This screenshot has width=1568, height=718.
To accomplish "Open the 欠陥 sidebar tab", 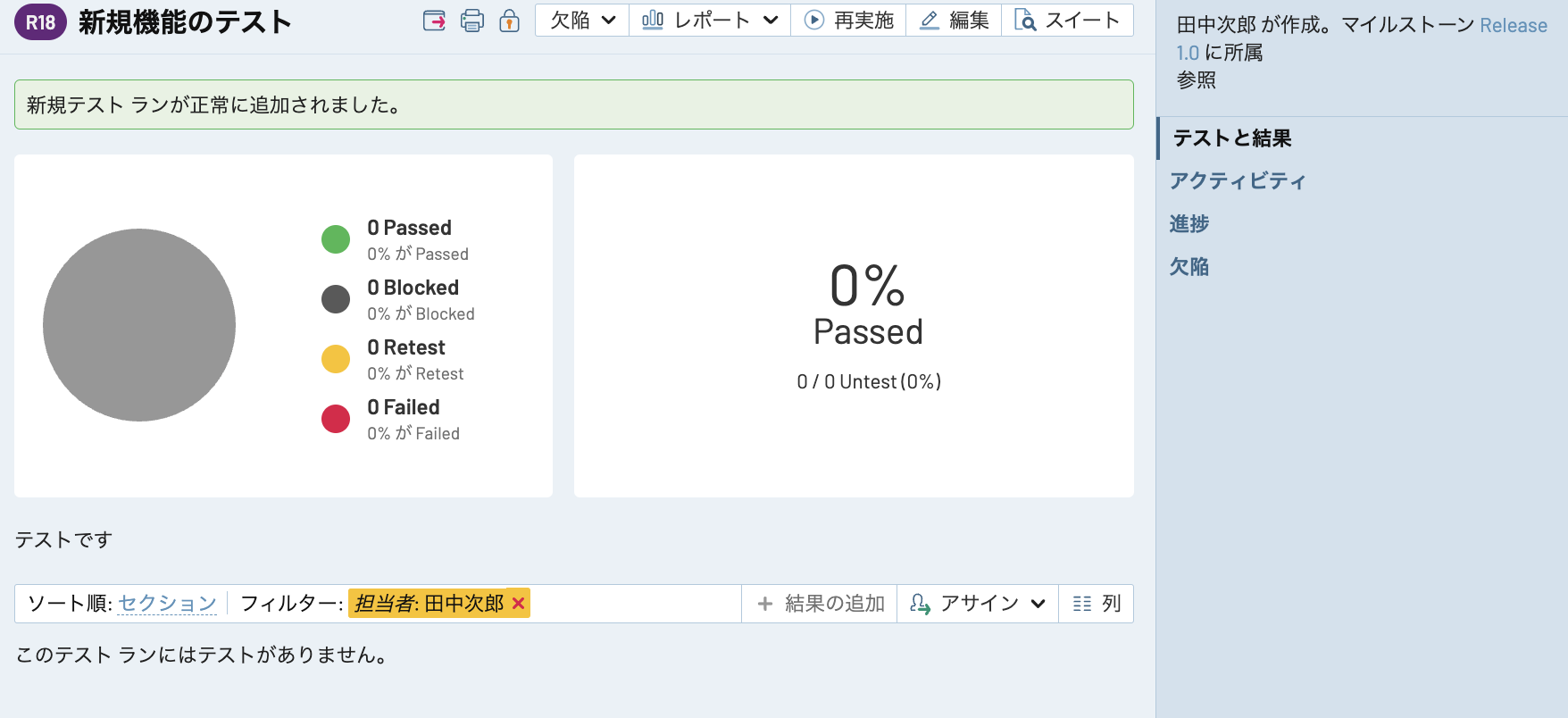I will [x=1189, y=266].
